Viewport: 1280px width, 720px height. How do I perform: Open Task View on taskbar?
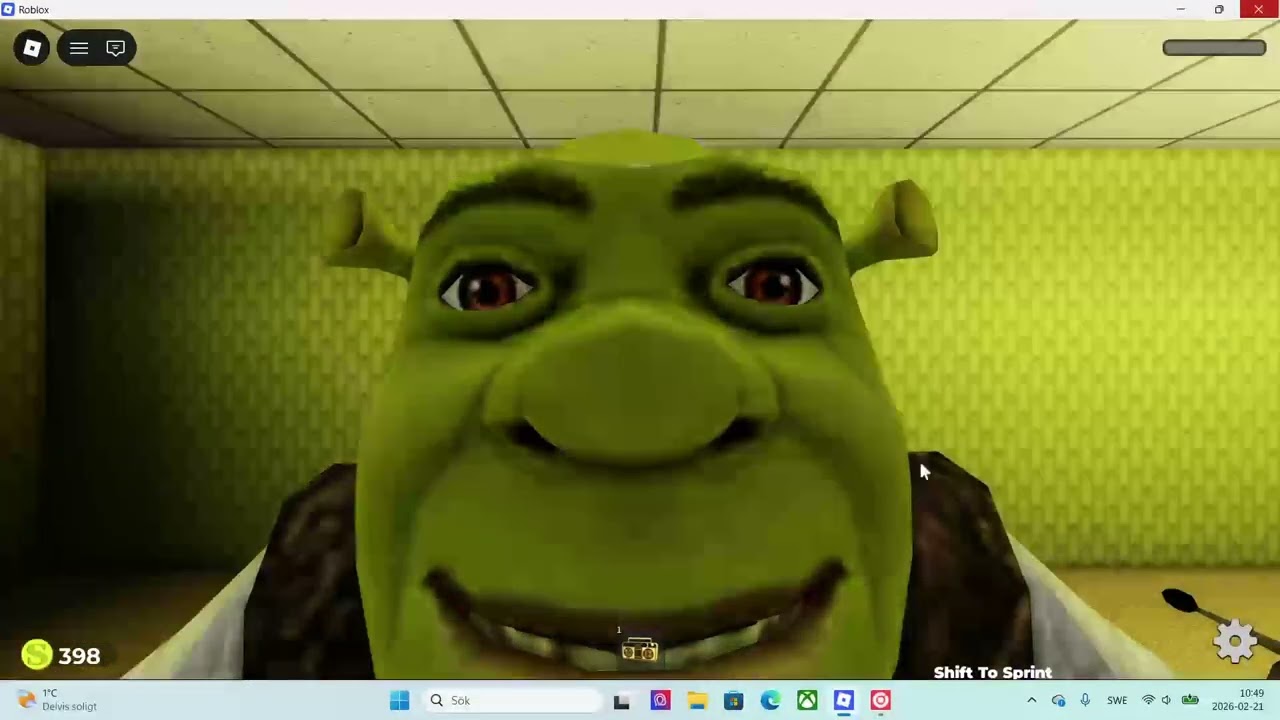(x=622, y=700)
